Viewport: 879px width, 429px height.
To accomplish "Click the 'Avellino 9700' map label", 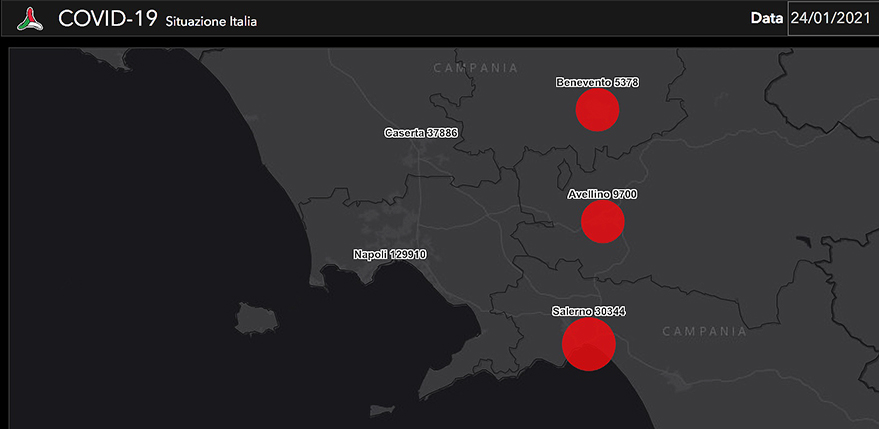I will 602,195.
